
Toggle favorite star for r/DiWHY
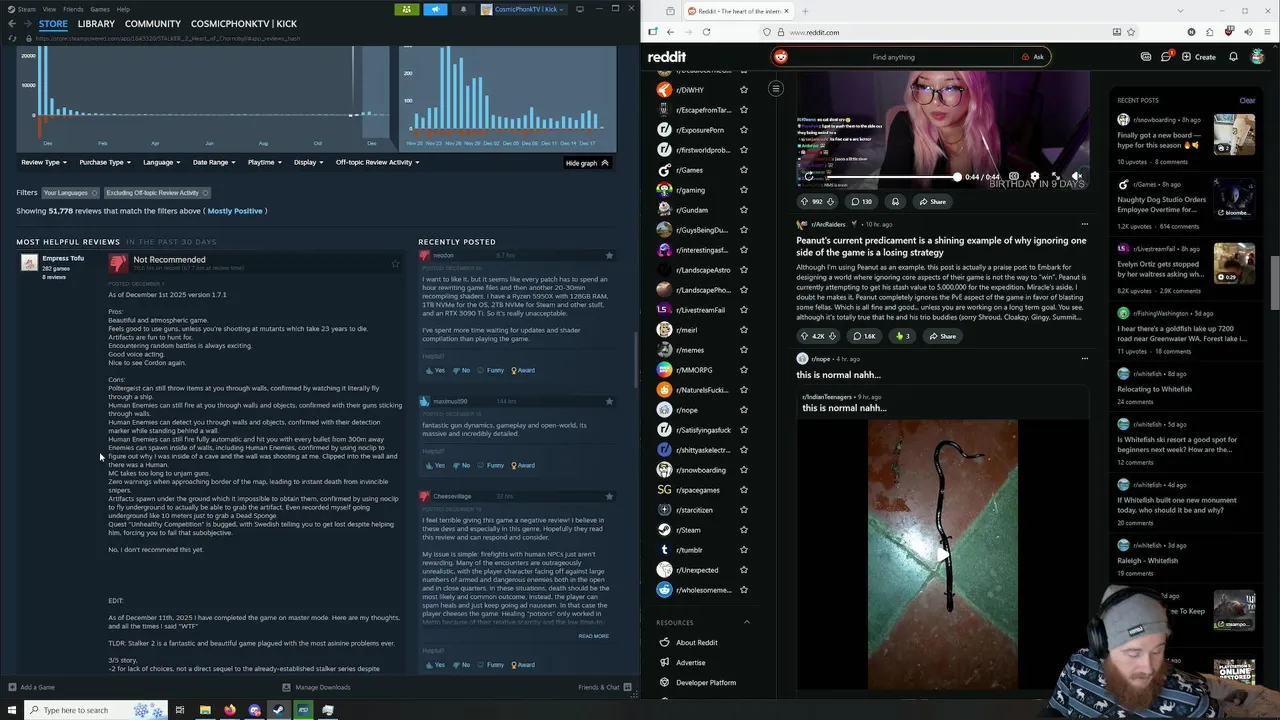743,90
